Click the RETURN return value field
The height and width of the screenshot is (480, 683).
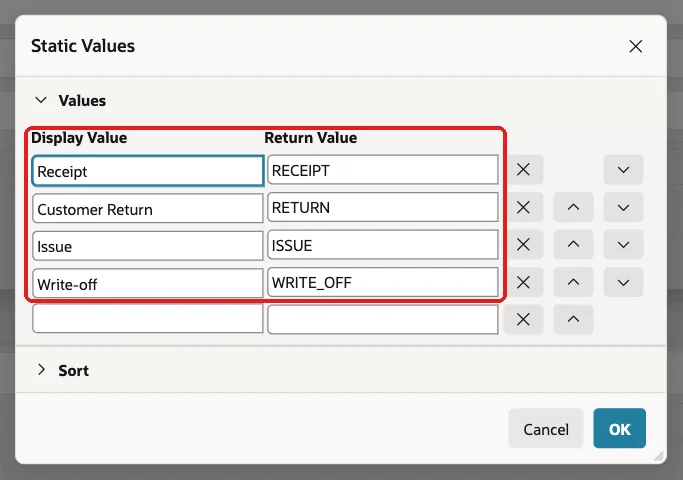tap(382, 207)
